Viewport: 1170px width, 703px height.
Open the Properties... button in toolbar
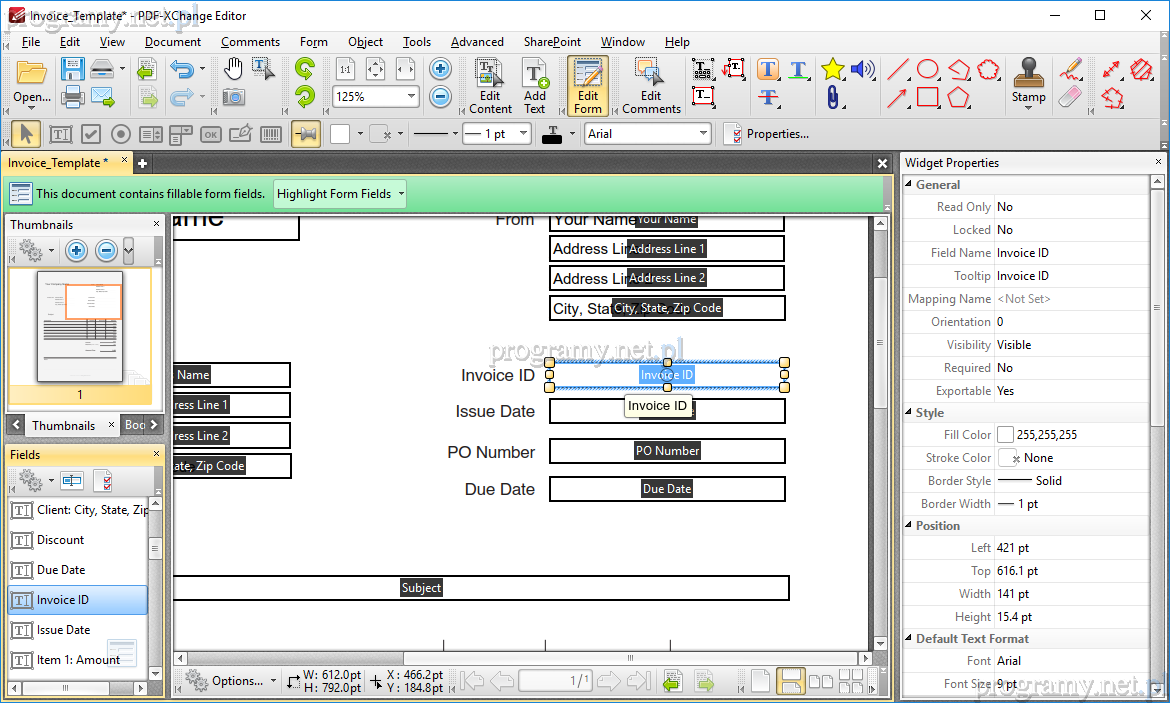click(x=767, y=134)
